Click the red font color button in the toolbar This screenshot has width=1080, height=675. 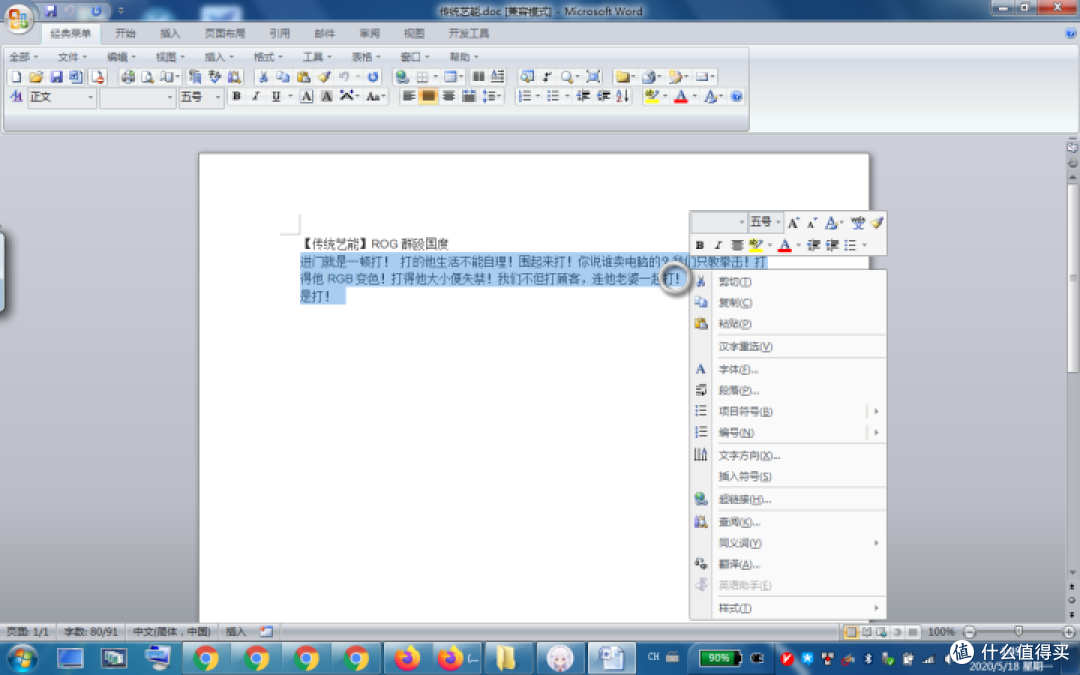[x=681, y=96]
